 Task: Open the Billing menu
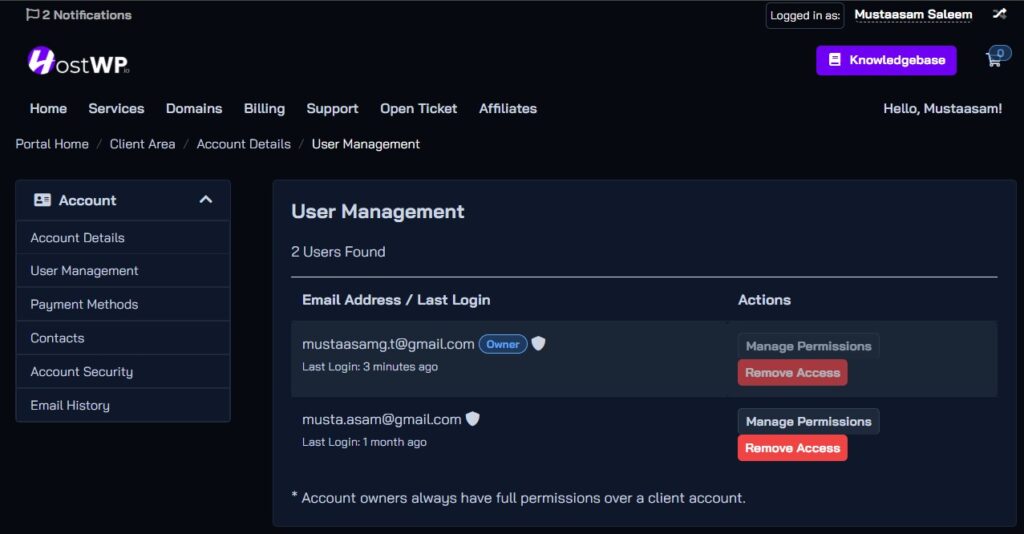264,108
